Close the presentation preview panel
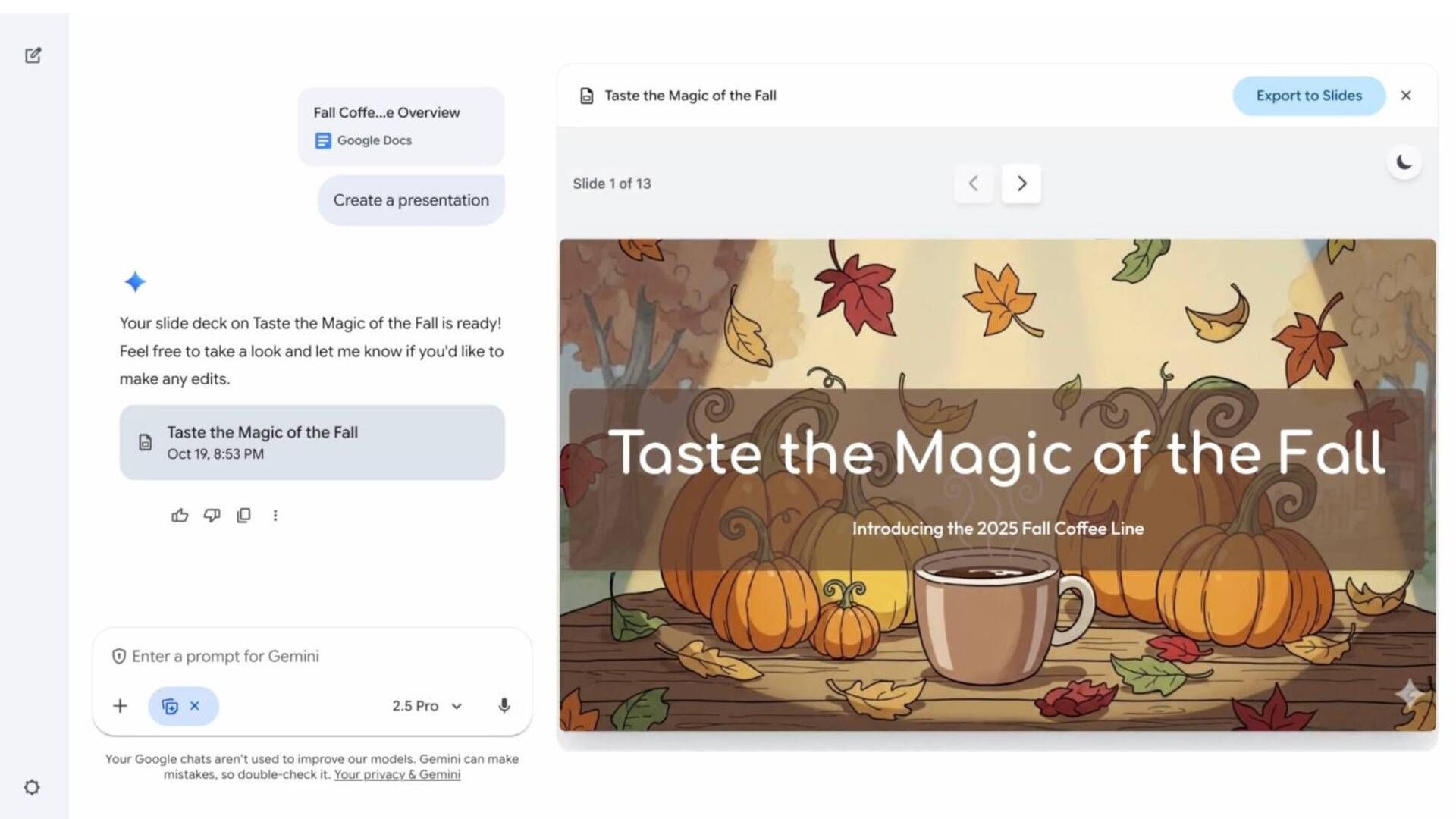The height and width of the screenshot is (819, 1456). [x=1406, y=96]
